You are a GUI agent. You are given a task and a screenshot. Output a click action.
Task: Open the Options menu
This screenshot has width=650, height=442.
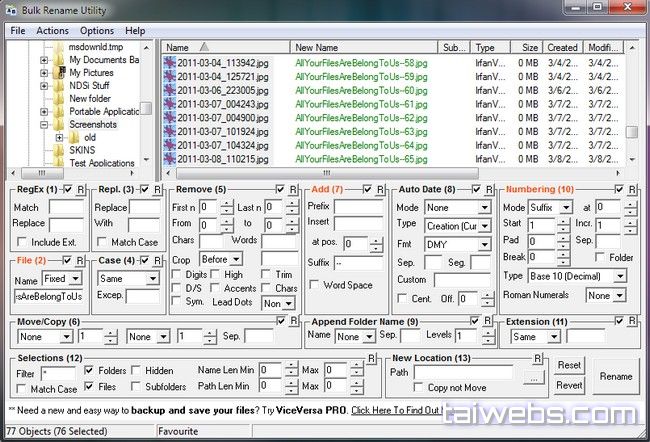97,31
